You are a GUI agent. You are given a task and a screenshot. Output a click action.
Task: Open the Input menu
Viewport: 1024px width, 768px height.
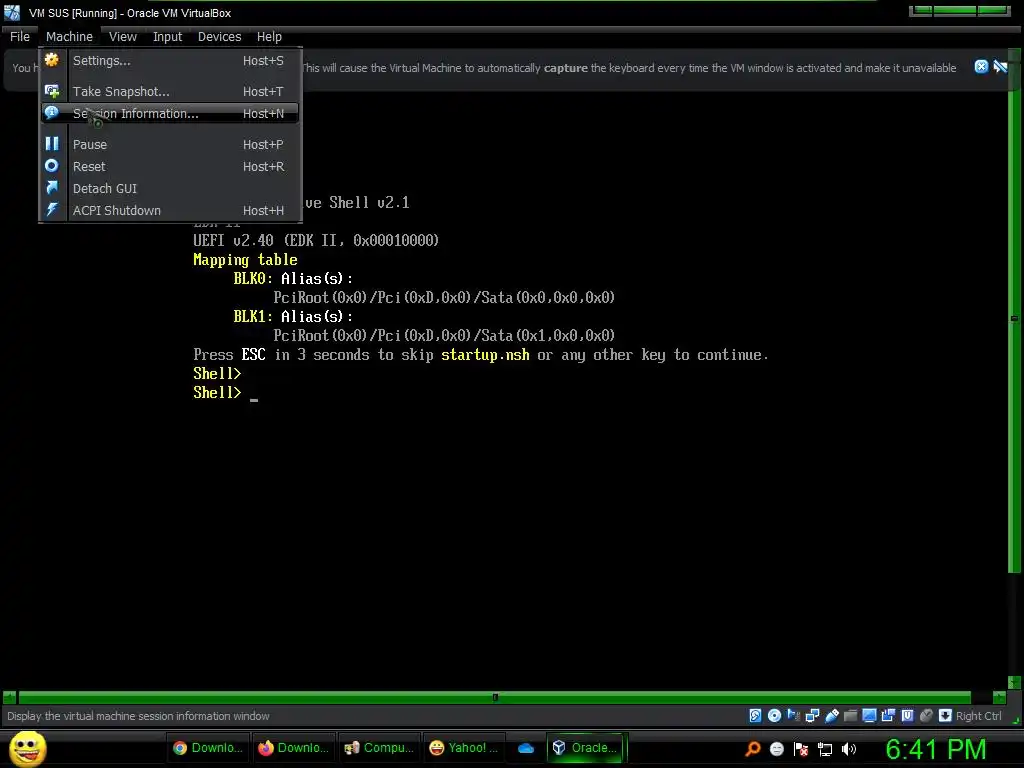[x=167, y=37]
